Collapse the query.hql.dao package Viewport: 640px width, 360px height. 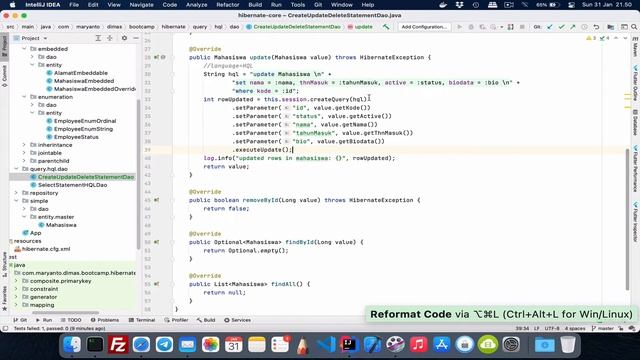pos(16,169)
